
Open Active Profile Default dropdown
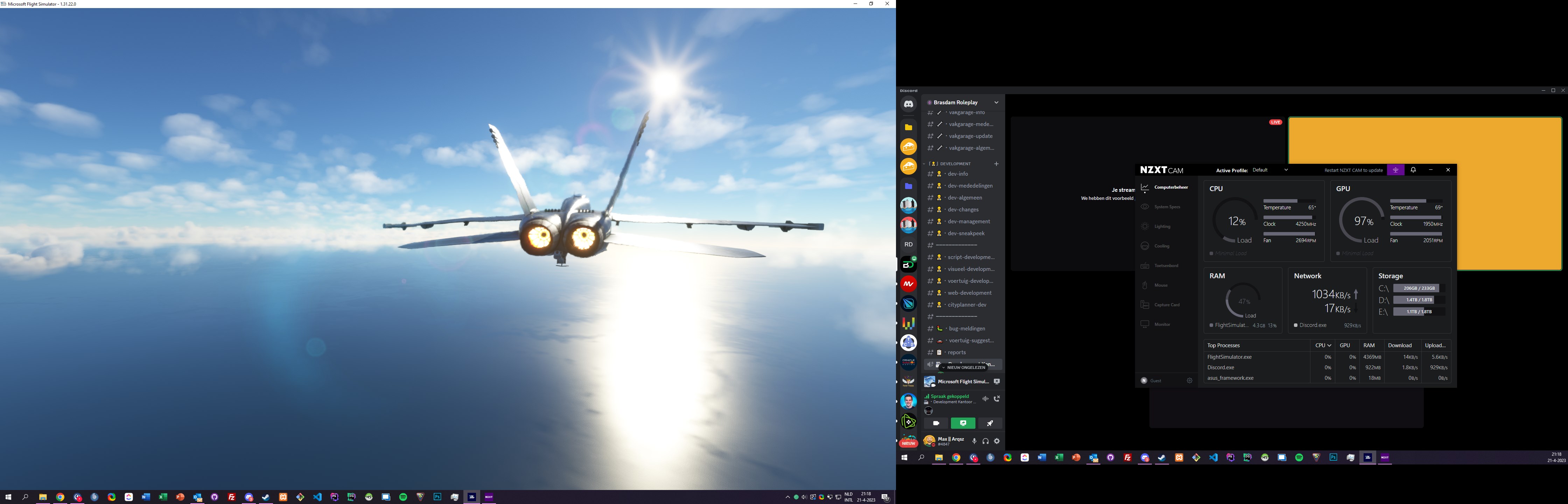pyautogui.click(x=1270, y=170)
